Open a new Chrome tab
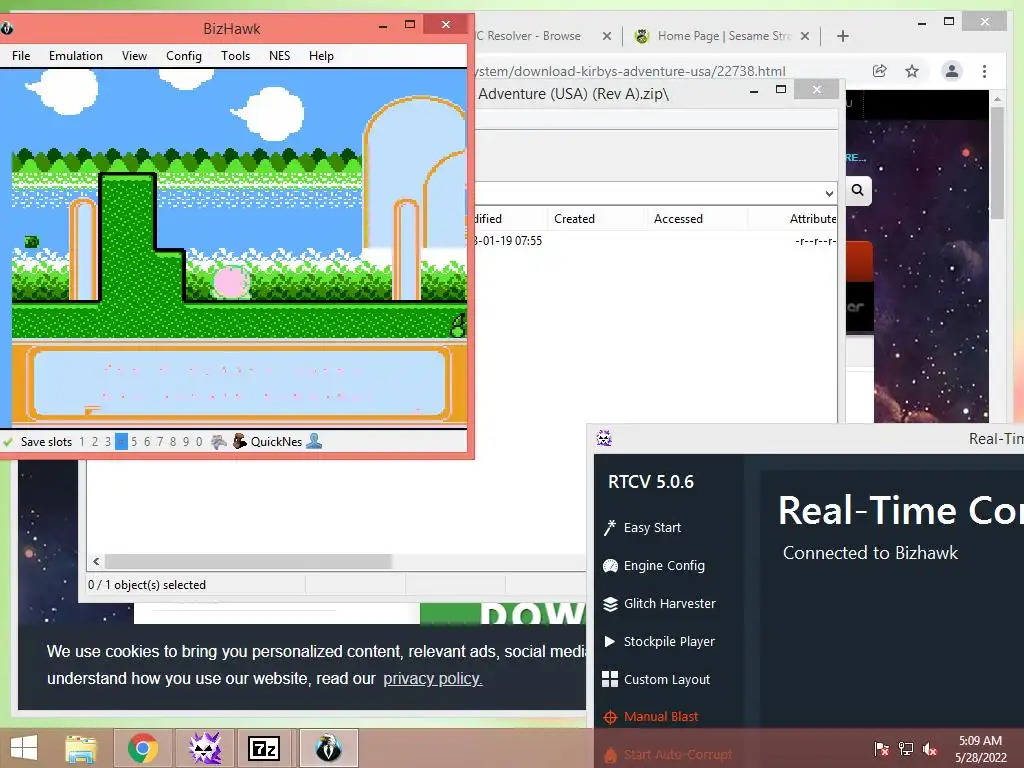1024x768 pixels. (x=842, y=36)
